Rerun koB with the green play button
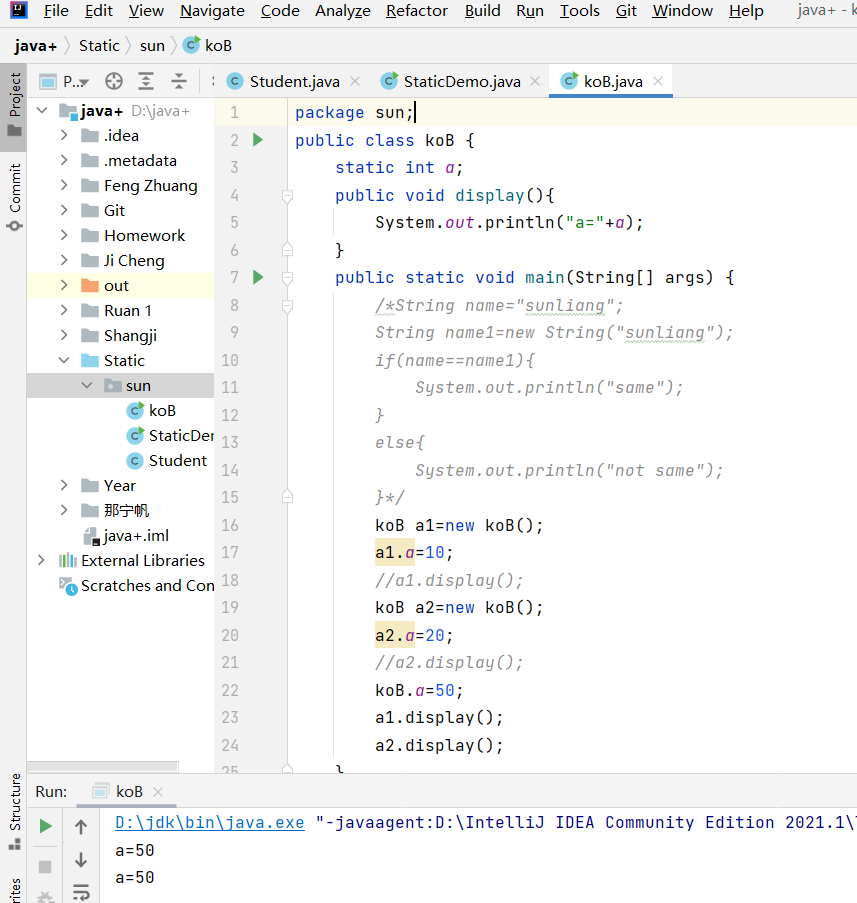 click(x=45, y=826)
